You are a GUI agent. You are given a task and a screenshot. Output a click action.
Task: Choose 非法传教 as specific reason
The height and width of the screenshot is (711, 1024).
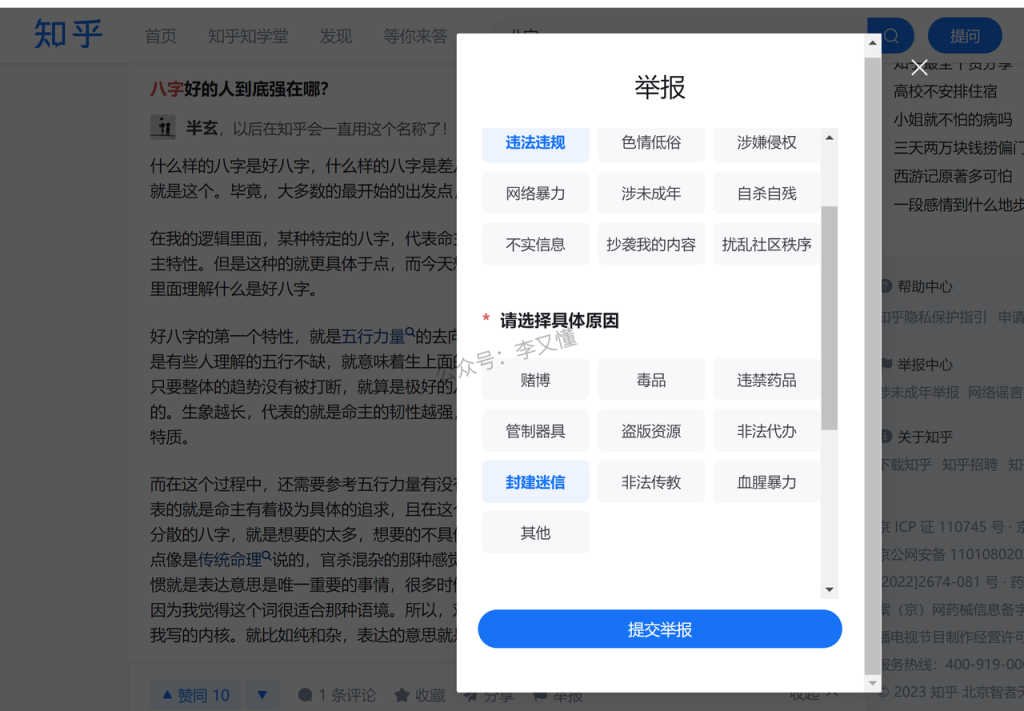point(651,481)
